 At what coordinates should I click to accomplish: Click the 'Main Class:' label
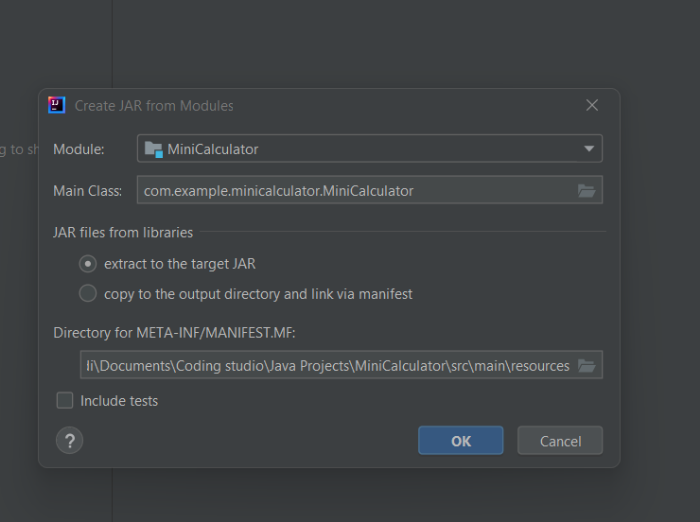(x=87, y=190)
